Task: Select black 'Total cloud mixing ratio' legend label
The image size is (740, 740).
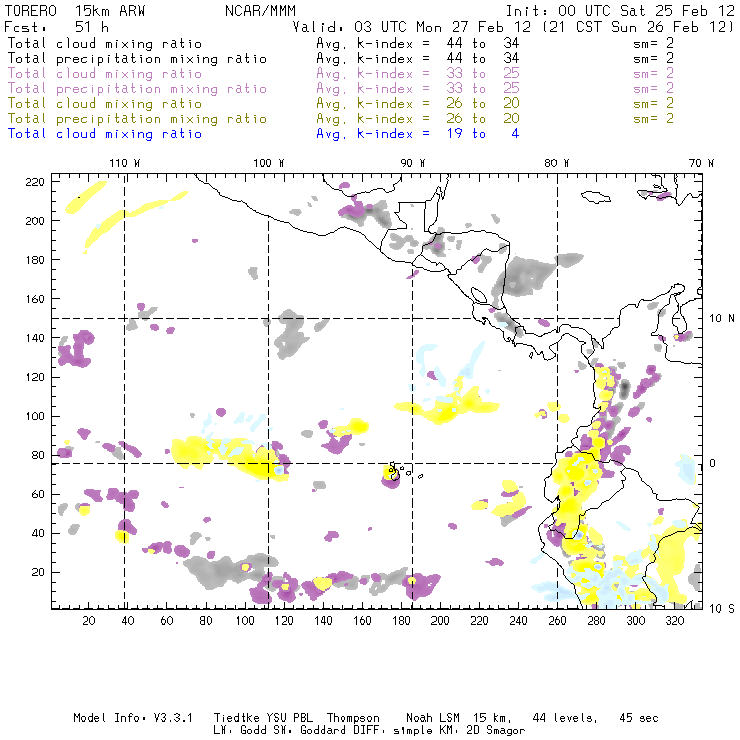Action: coord(105,43)
